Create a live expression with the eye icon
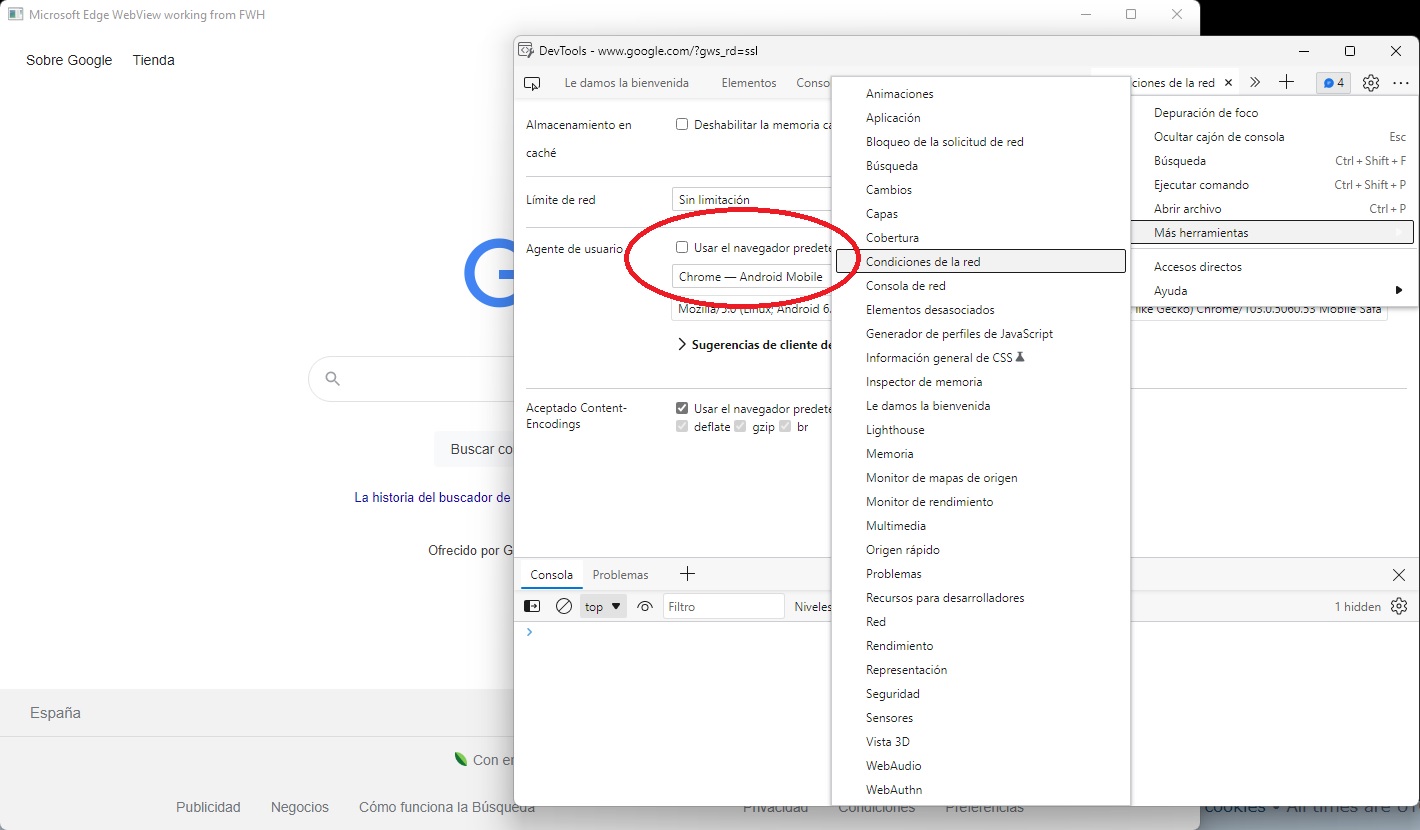 pos(645,606)
